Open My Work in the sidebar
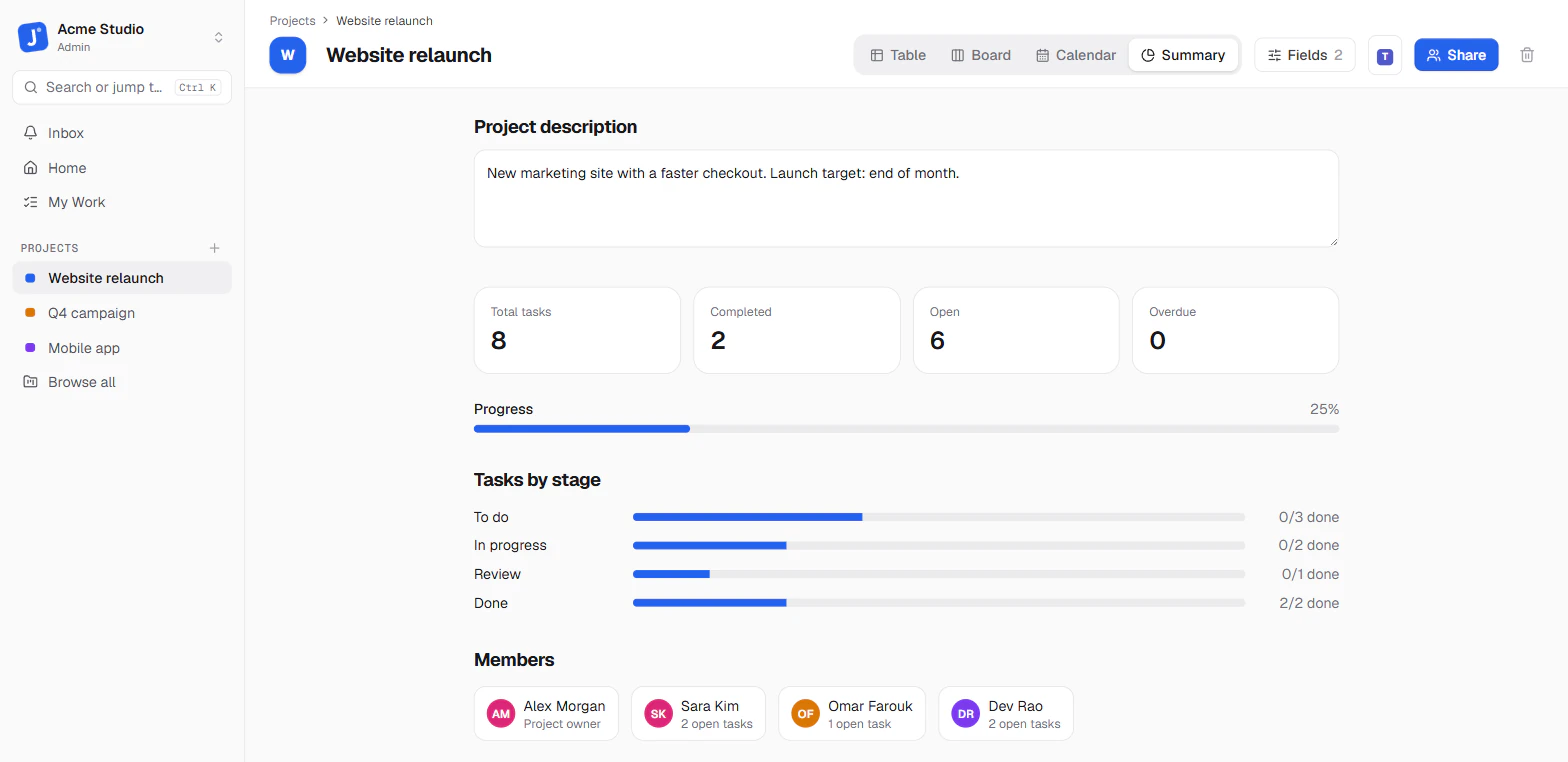 coord(122,202)
